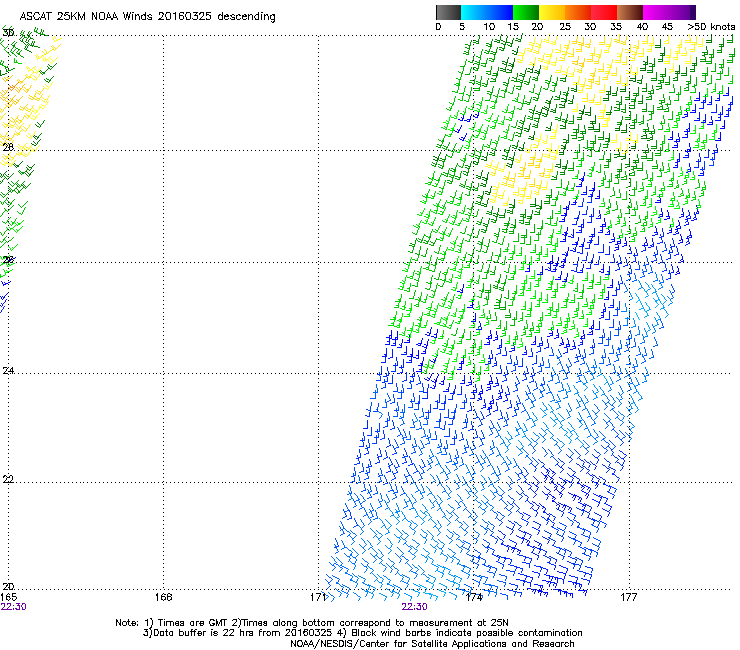Click the '24' latitude axis label
The width and height of the screenshot is (740, 650).
pyautogui.click(x=8, y=371)
